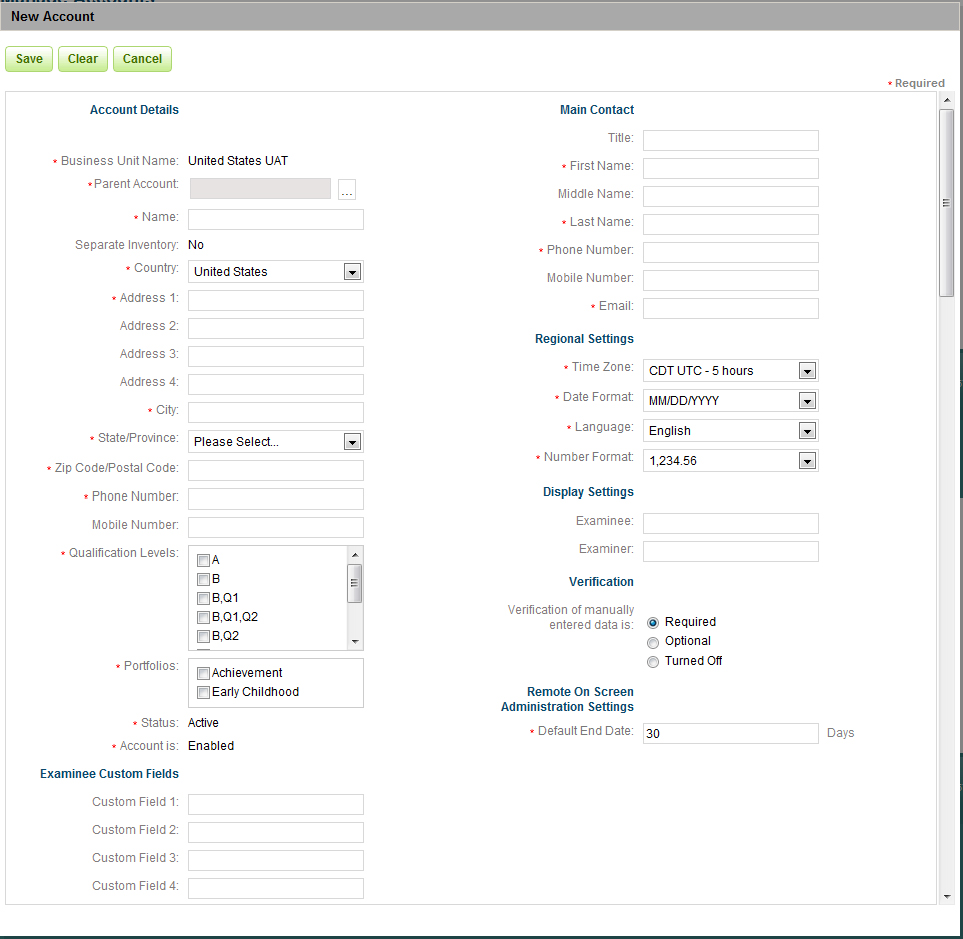Click the Cancel button
The height and width of the screenshot is (939, 963).
click(142, 59)
